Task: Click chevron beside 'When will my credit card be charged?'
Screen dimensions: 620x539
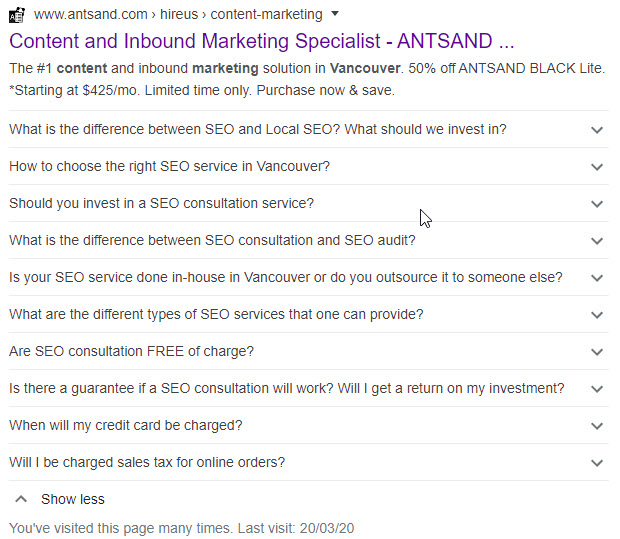Action: point(597,426)
